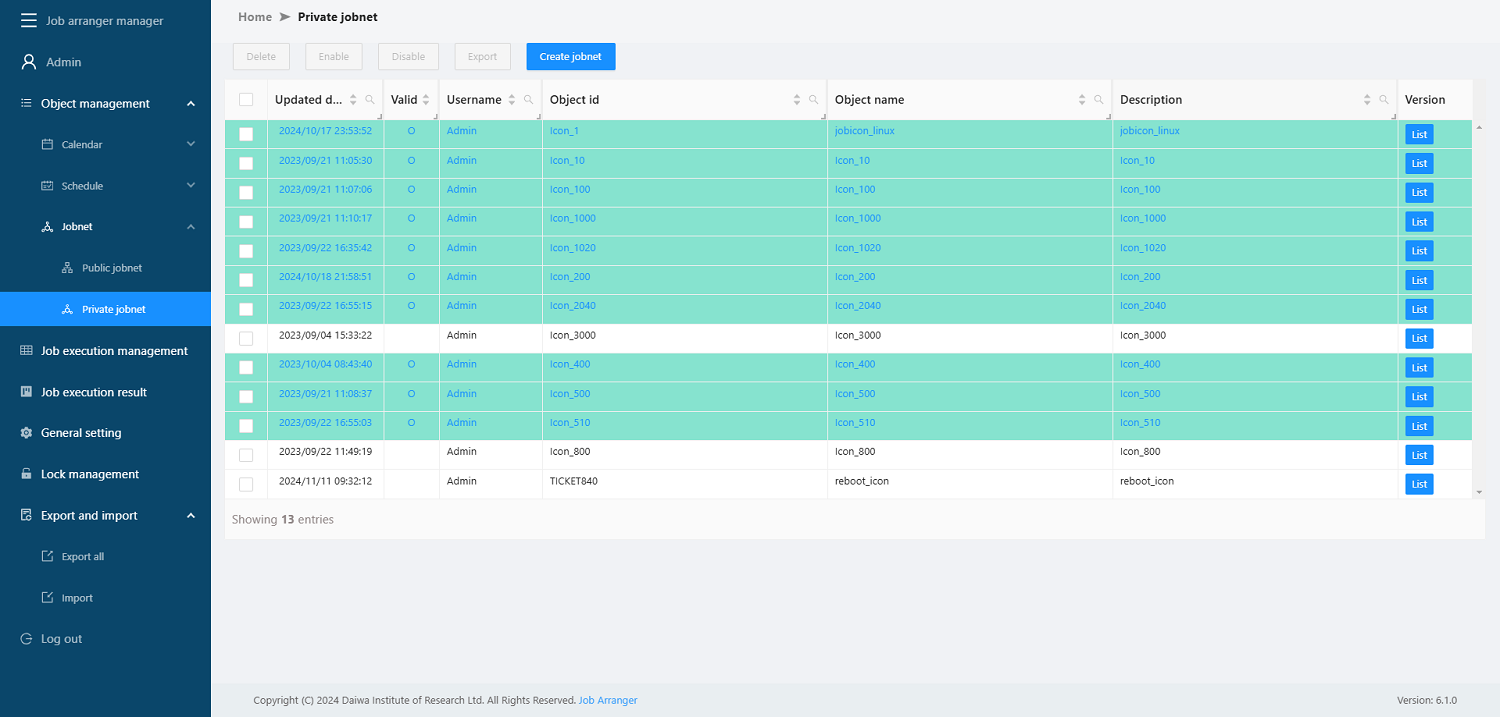Sort by Valid column arrows
Screen dimensions: 1500x717
(426, 100)
